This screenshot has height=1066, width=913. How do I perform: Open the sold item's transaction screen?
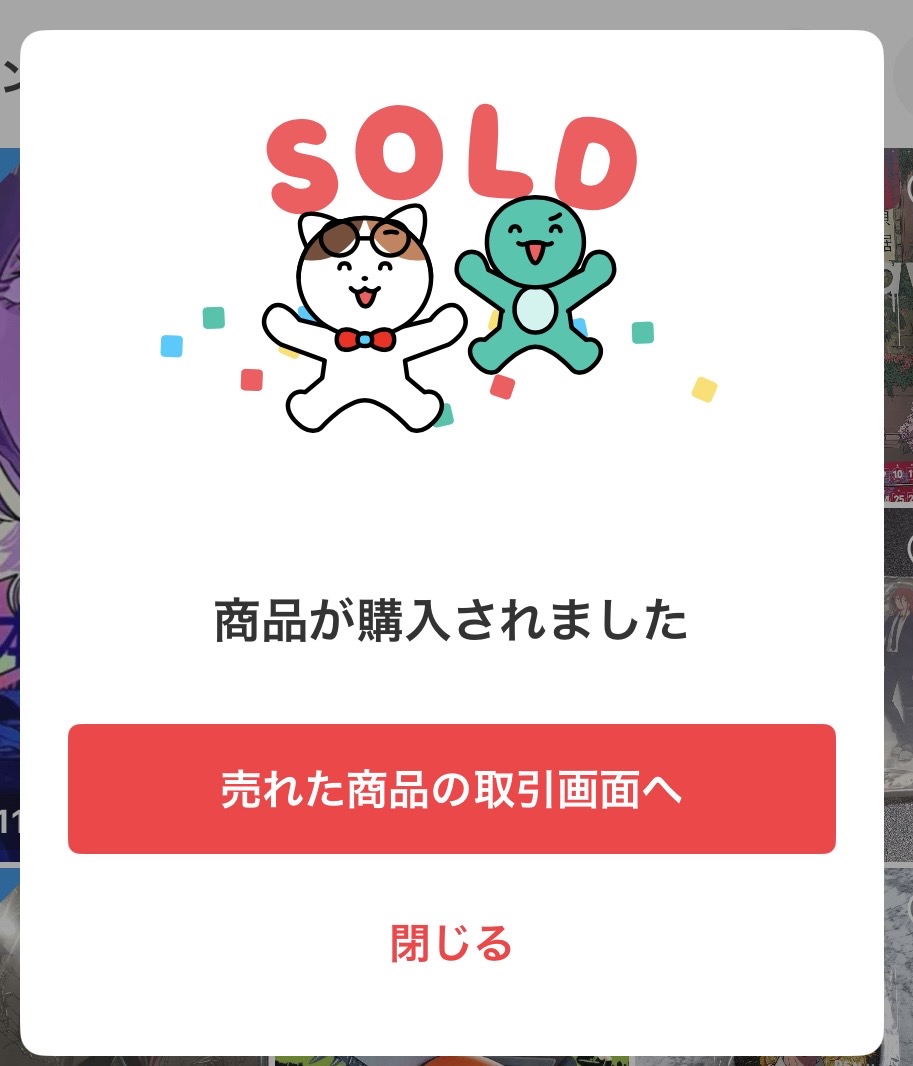coord(451,789)
